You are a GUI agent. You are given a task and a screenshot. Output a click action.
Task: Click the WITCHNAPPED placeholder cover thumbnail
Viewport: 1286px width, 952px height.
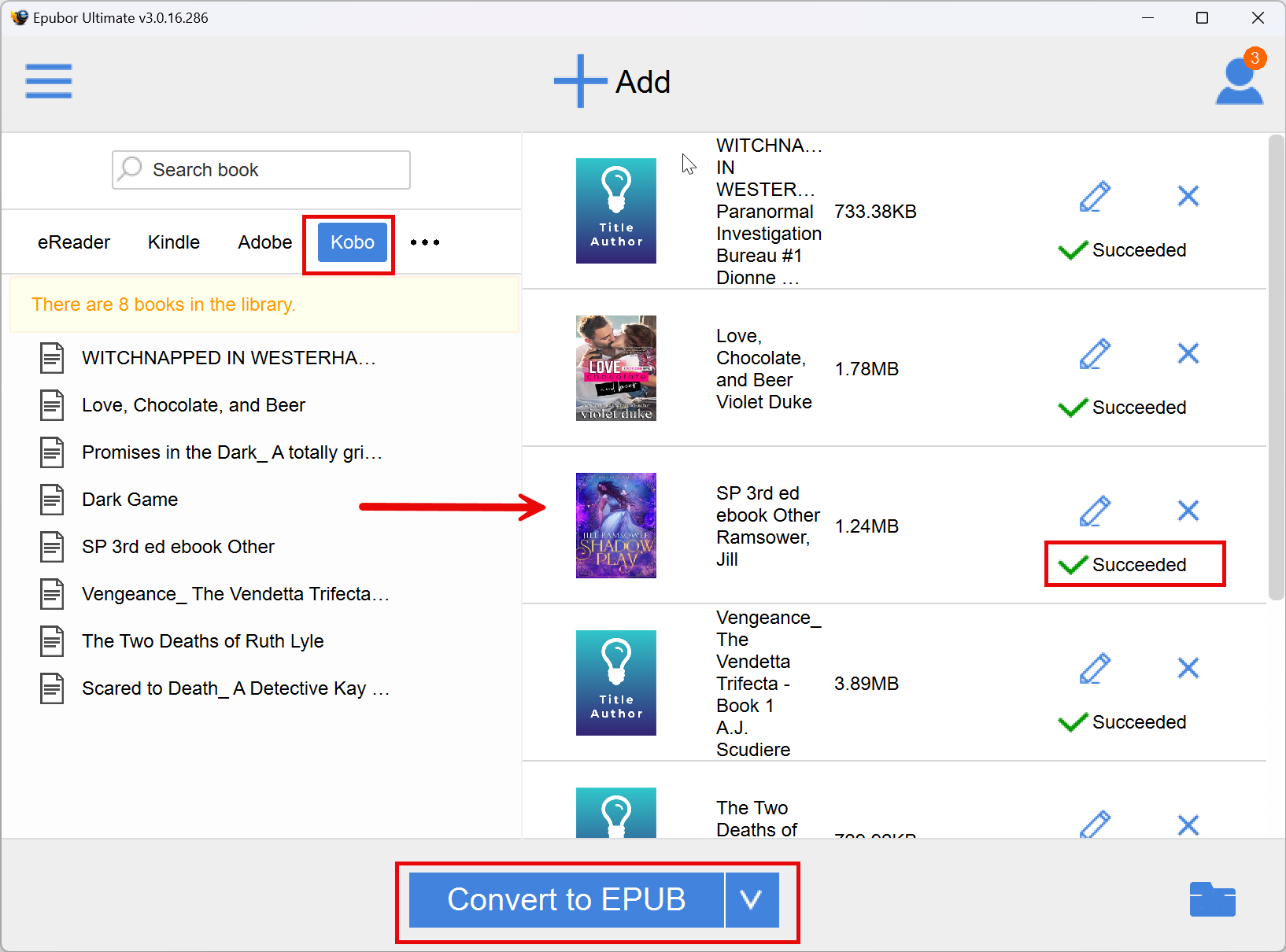(616, 211)
